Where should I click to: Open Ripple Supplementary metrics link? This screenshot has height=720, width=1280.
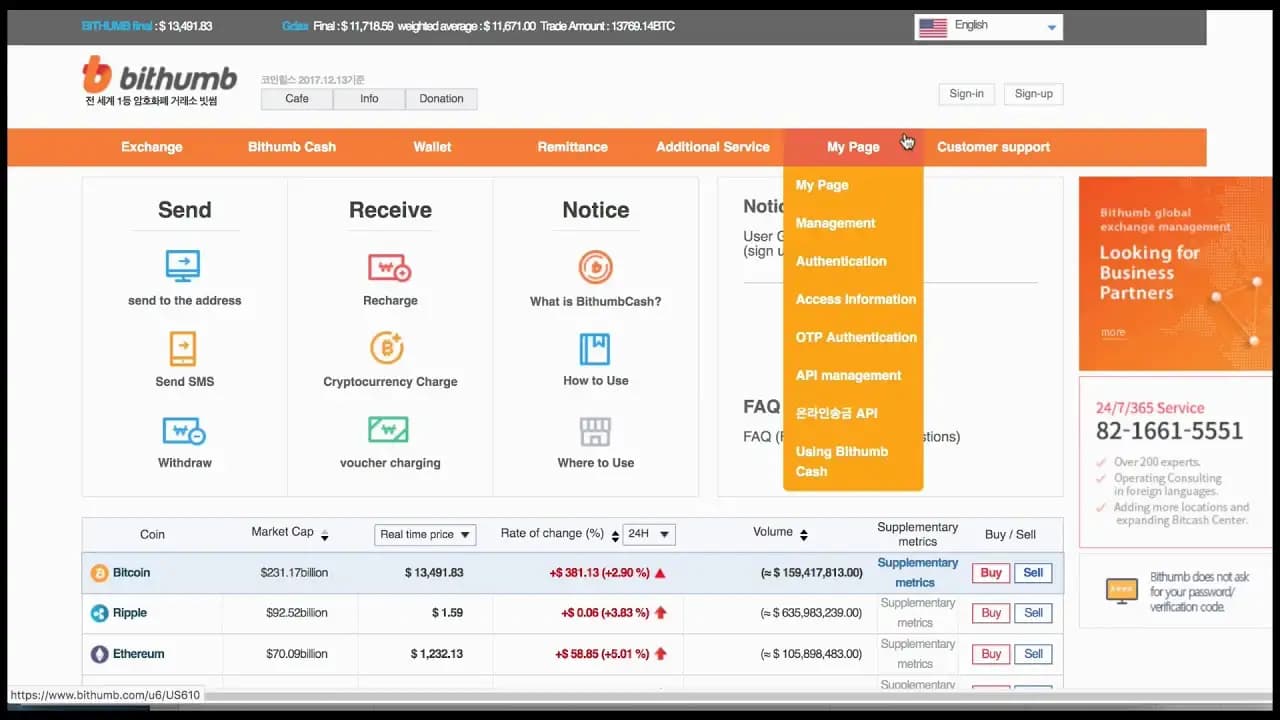[x=917, y=613]
